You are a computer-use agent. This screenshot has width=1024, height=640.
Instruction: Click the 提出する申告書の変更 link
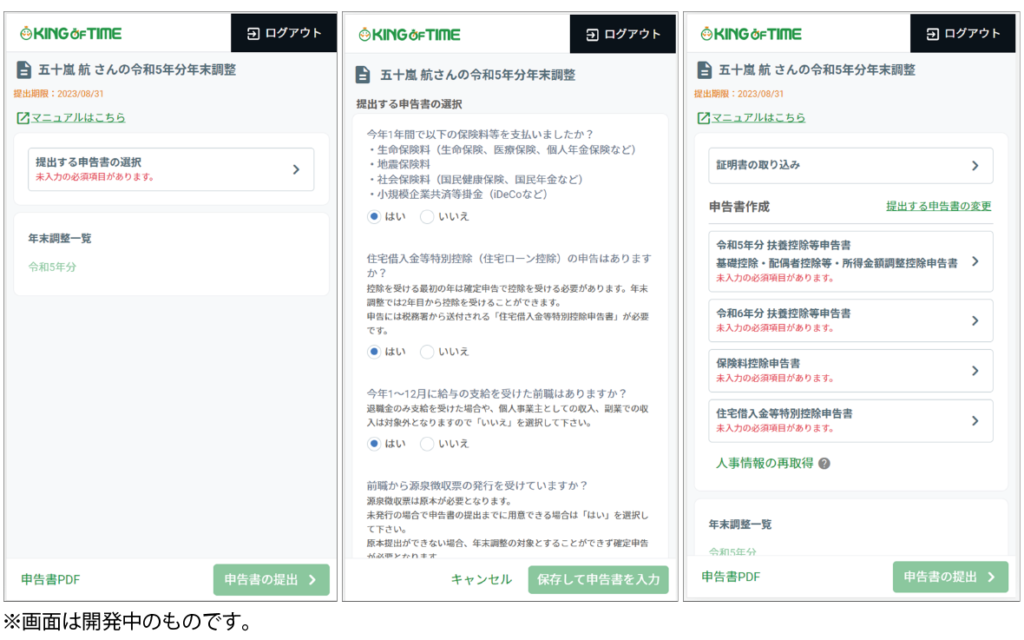coord(938,206)
